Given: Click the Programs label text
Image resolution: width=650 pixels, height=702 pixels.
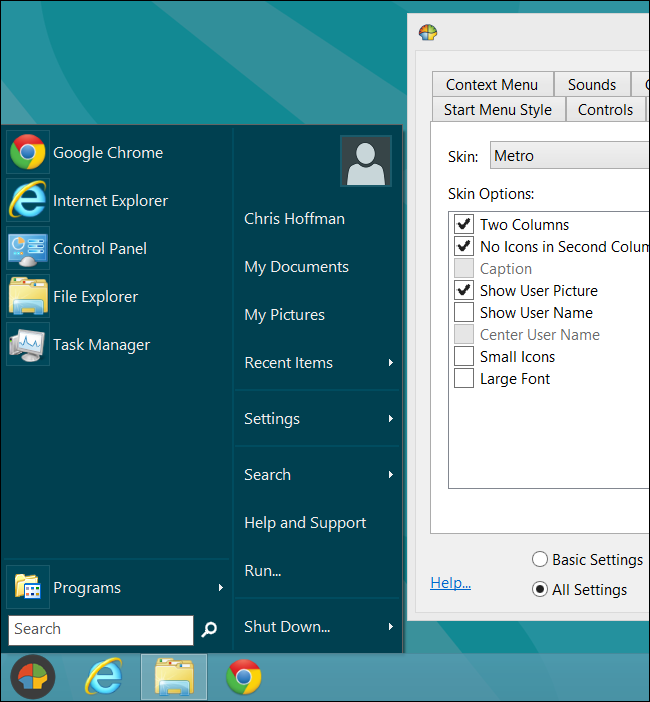Looking at the screenshot, I should pos(87,588).
